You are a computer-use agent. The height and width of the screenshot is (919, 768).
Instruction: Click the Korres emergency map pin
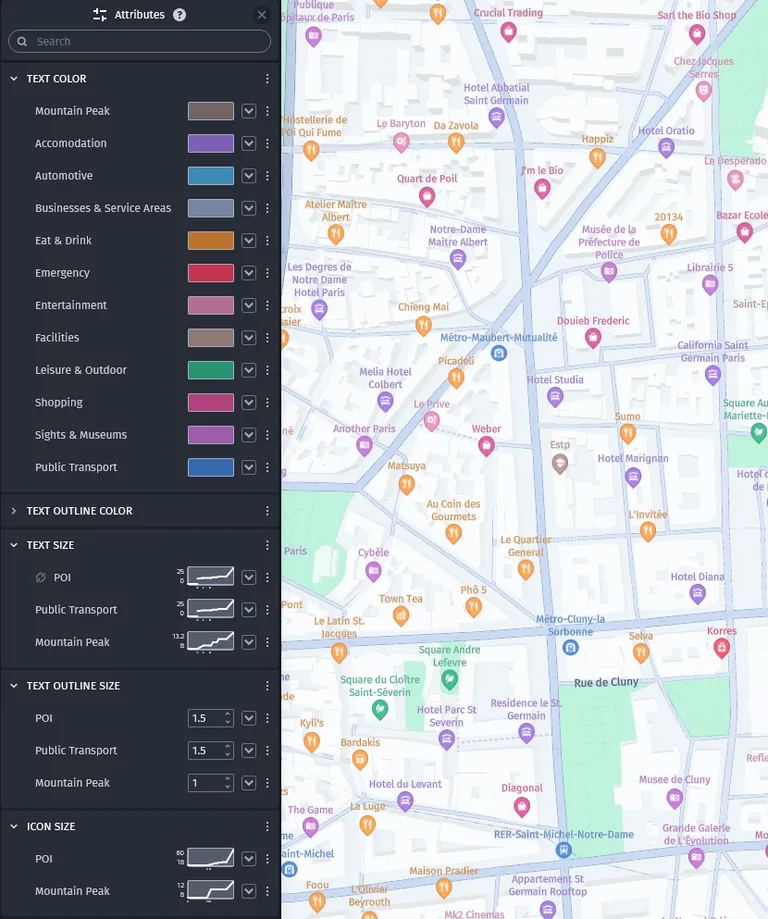point(722,648)
